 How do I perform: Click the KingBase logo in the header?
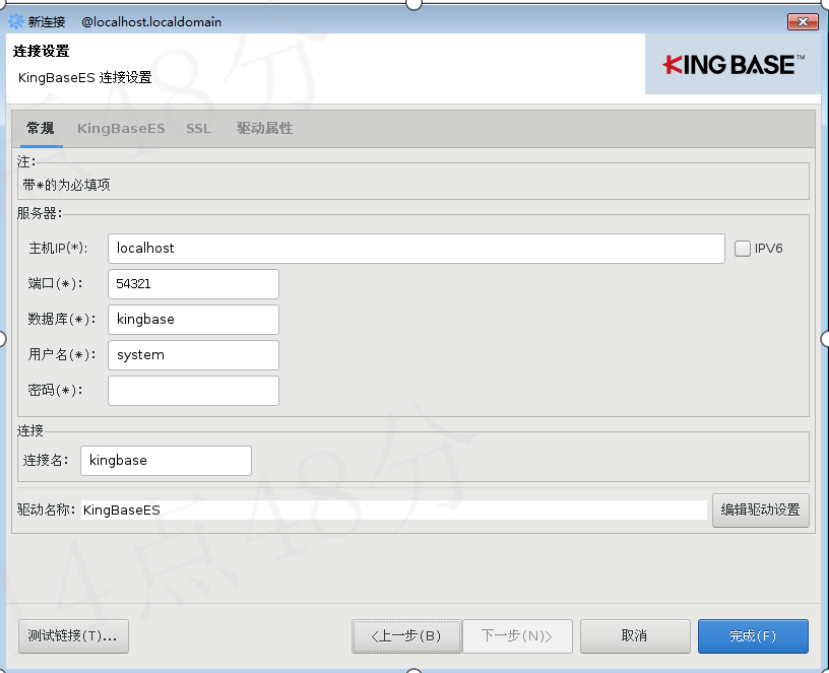732,63
